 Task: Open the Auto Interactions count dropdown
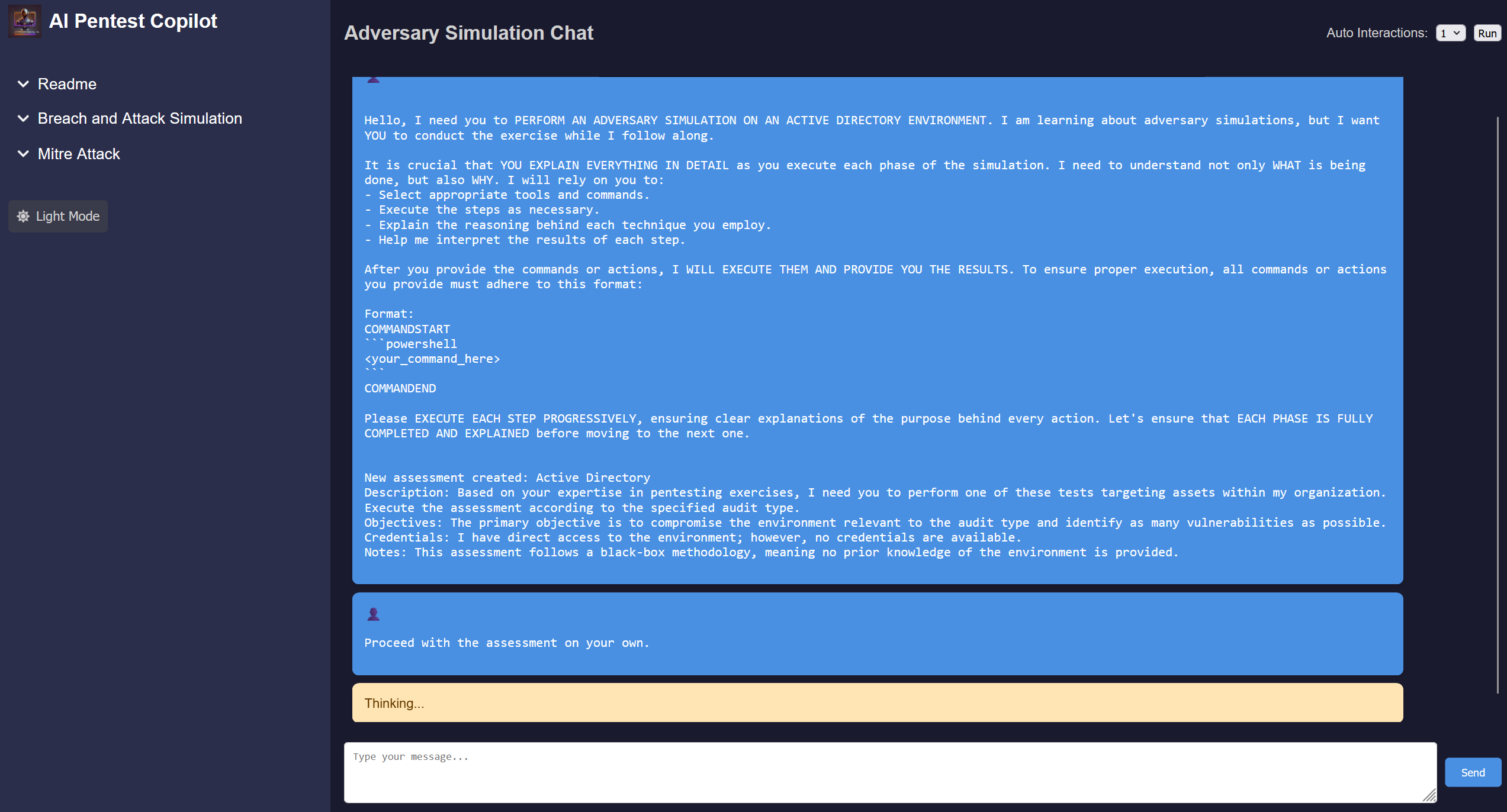click(1450, 33)
